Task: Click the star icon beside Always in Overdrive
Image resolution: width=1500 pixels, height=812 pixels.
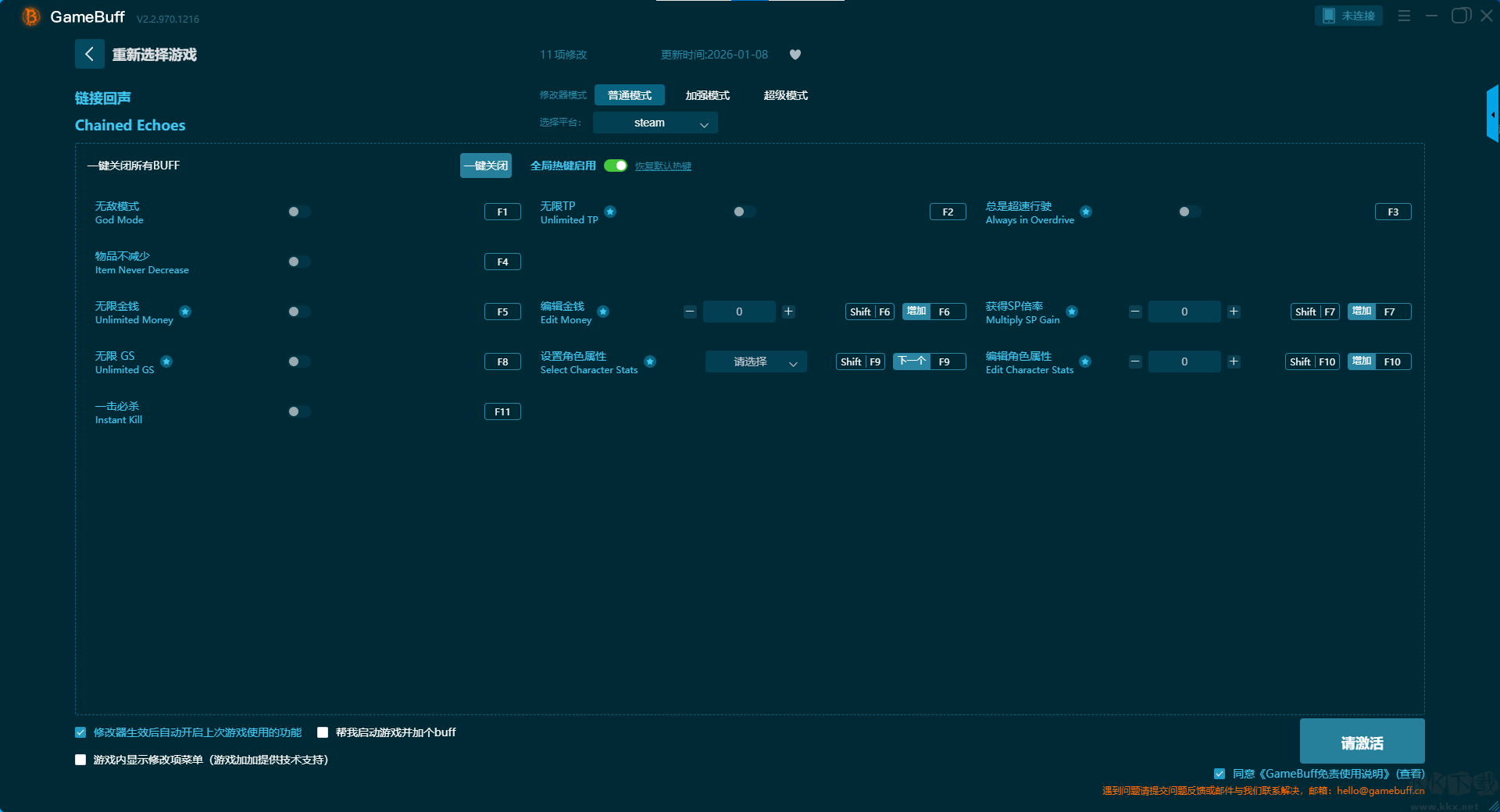Action: [1086, 212]
